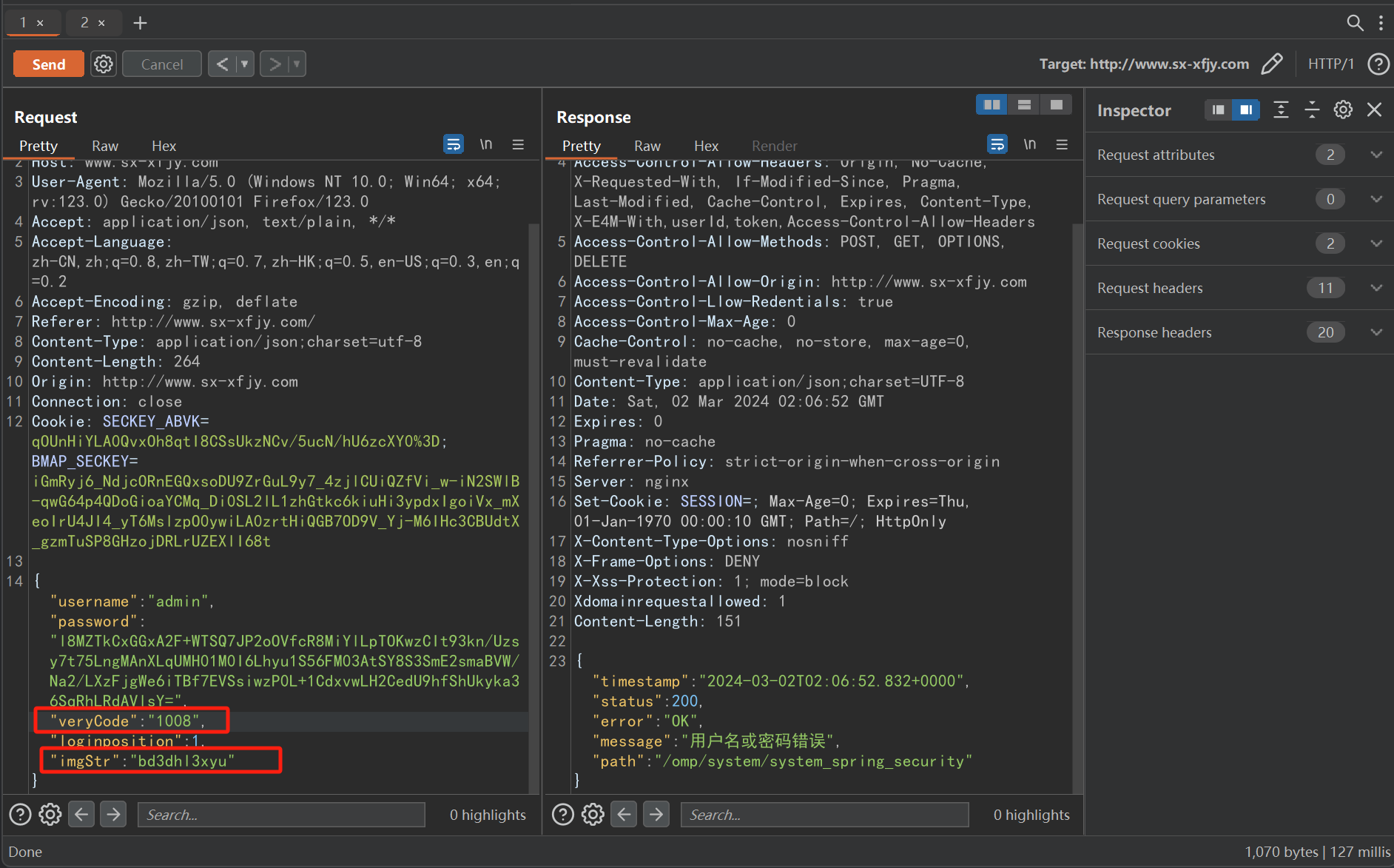
Task: Focus the Response pane search field
Action: click(824, 815)
